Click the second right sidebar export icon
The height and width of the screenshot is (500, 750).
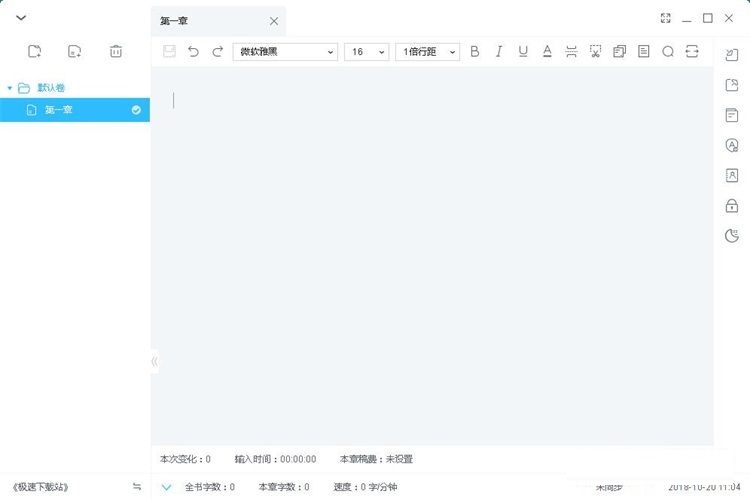pos(732,85)
